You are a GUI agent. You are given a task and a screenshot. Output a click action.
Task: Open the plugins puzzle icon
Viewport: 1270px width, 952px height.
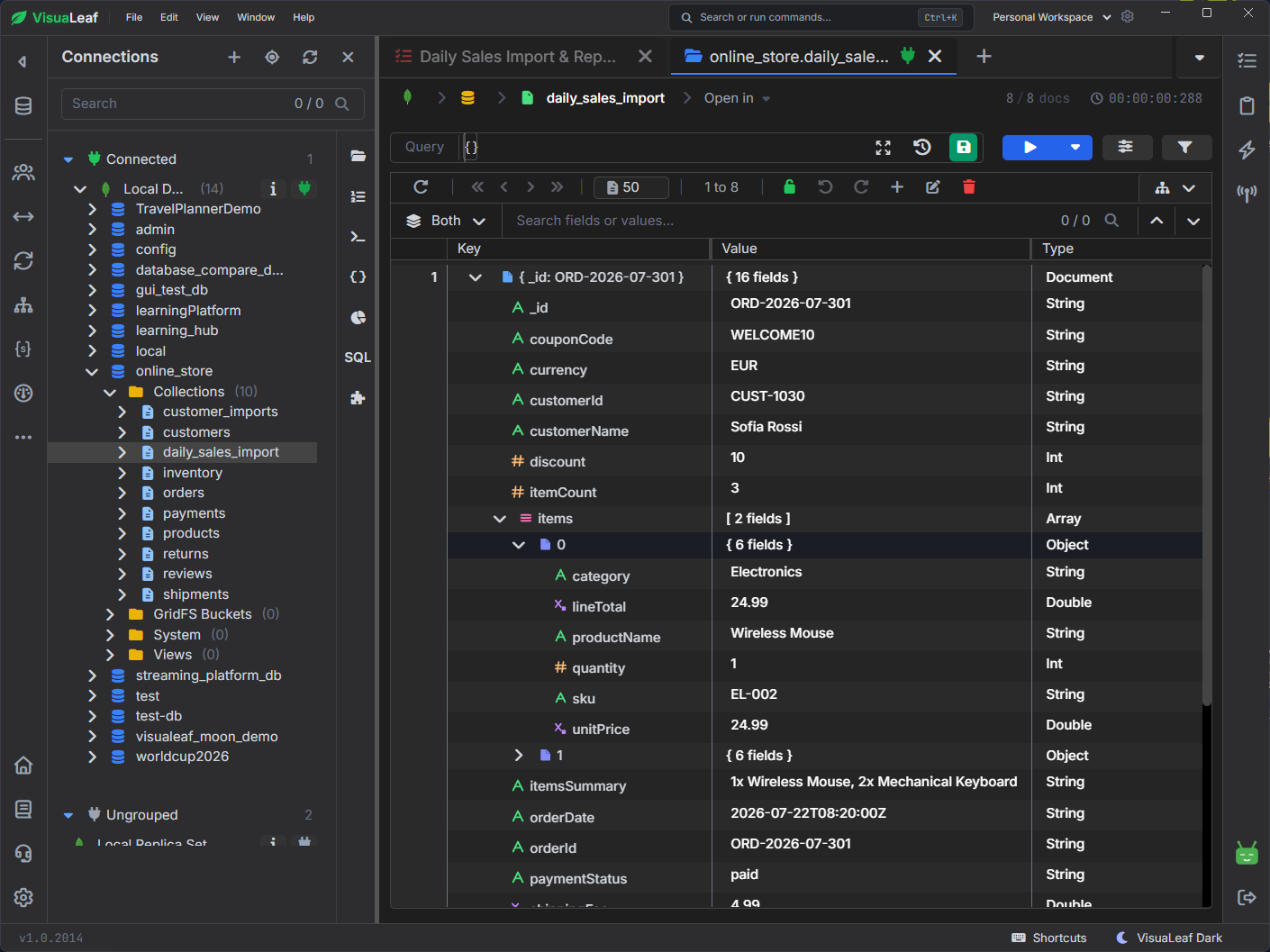(358, 397)
